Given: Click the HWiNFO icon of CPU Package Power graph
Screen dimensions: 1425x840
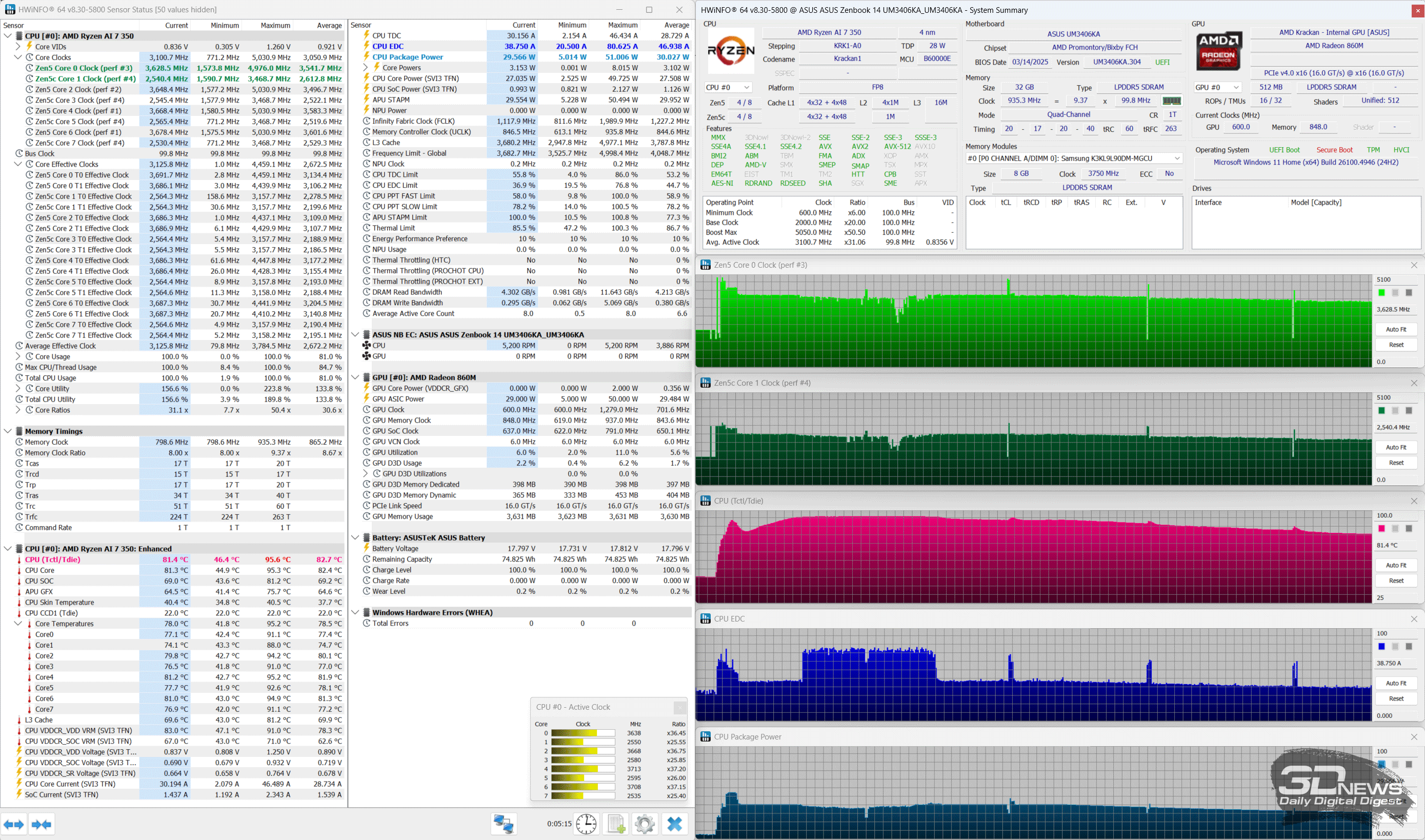Looking at the screenshot, I should [705, 736].
